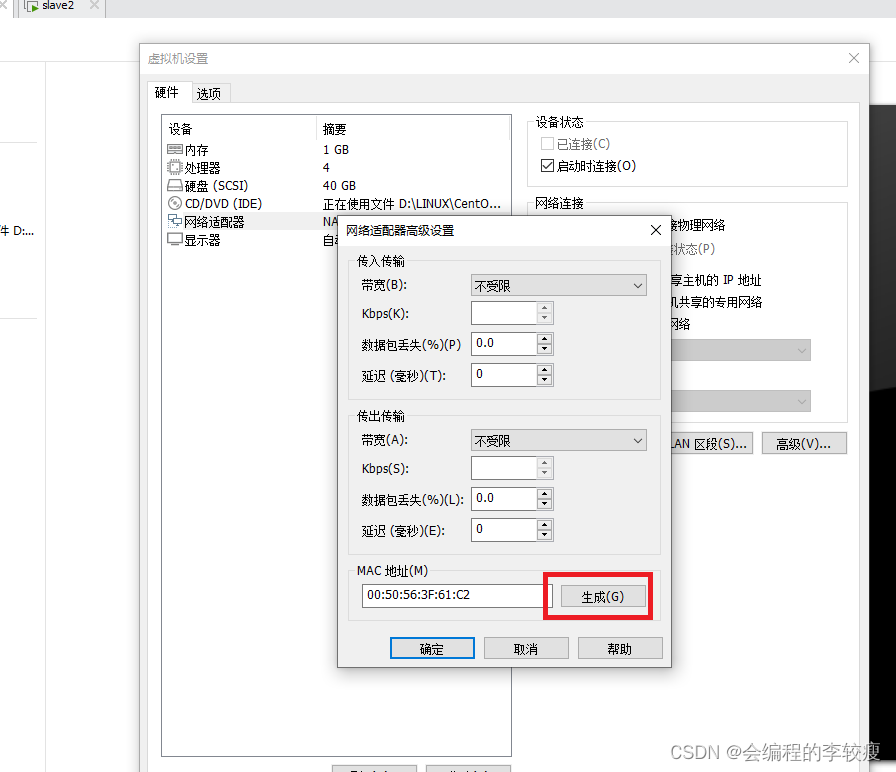896x772 pixels.
Task: Increase incoming 延迟 latency with stepper arrow
Action: (x=545, y=370)
